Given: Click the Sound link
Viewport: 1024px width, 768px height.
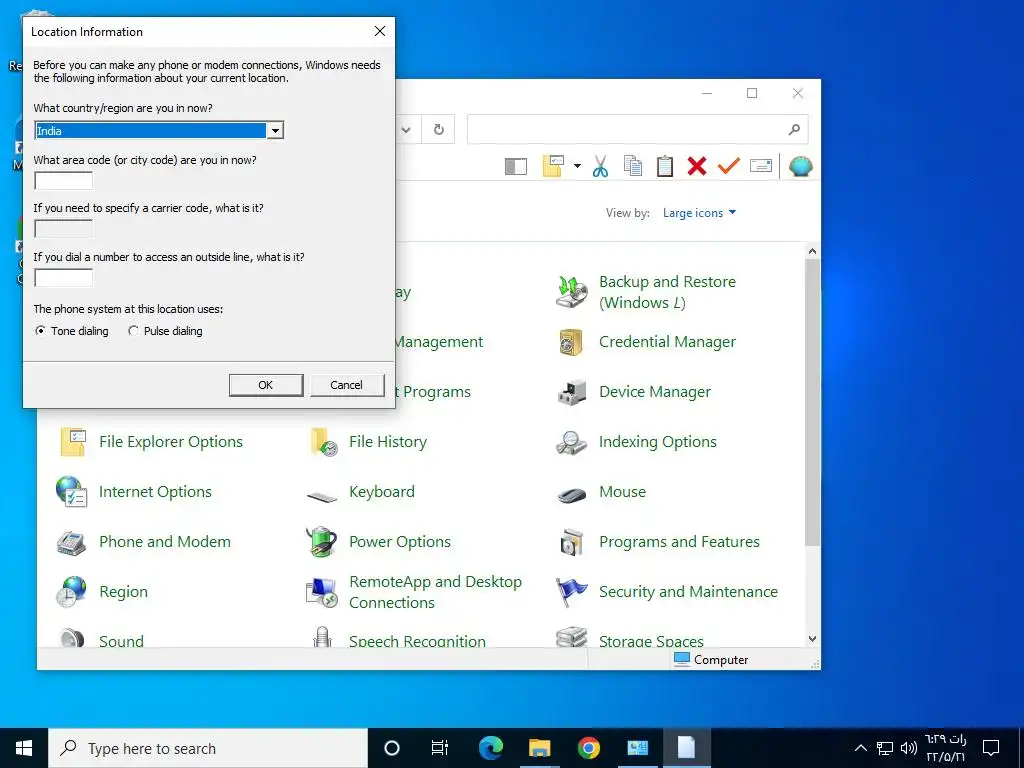Looking at the screenshot, I should click(121, 641).
